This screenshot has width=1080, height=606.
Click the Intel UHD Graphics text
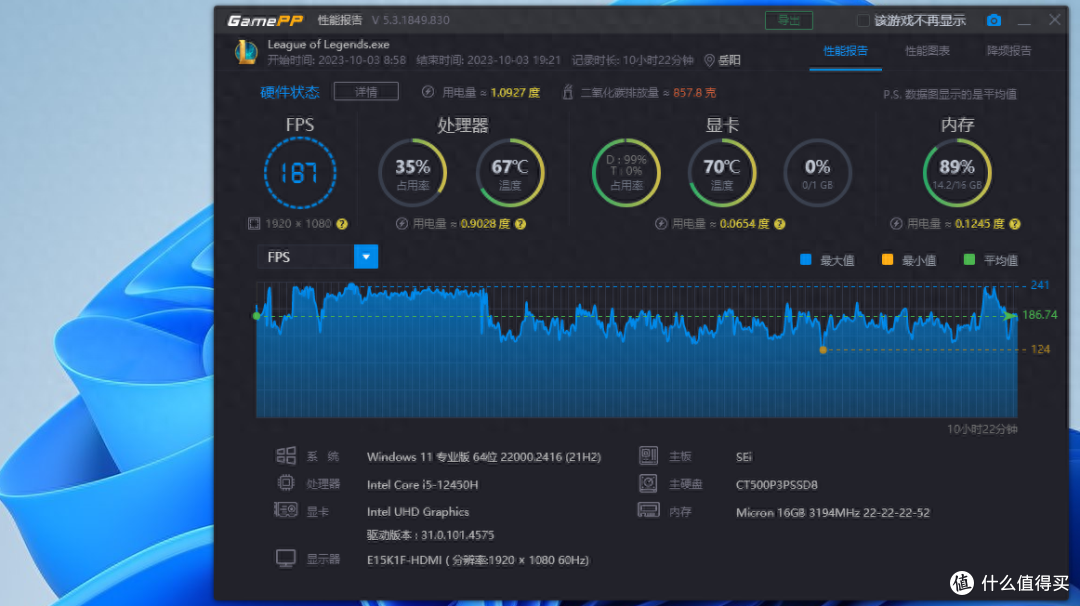coord(417,512)
